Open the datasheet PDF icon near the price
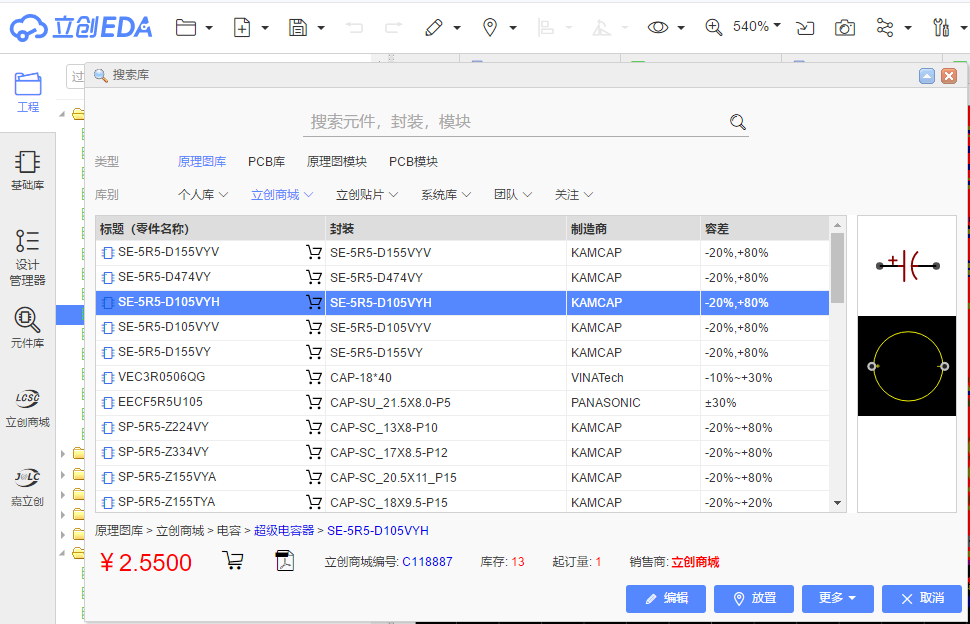This screenshot has width=970, height=624. 285,561
